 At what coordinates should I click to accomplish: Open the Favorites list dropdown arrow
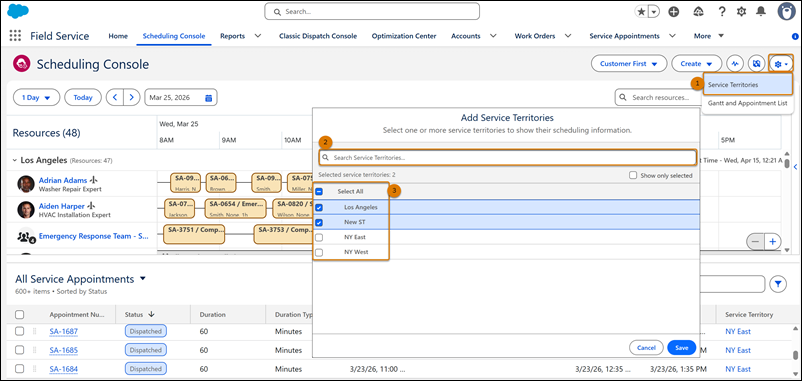pyautogui.click(x=654, y=12)
